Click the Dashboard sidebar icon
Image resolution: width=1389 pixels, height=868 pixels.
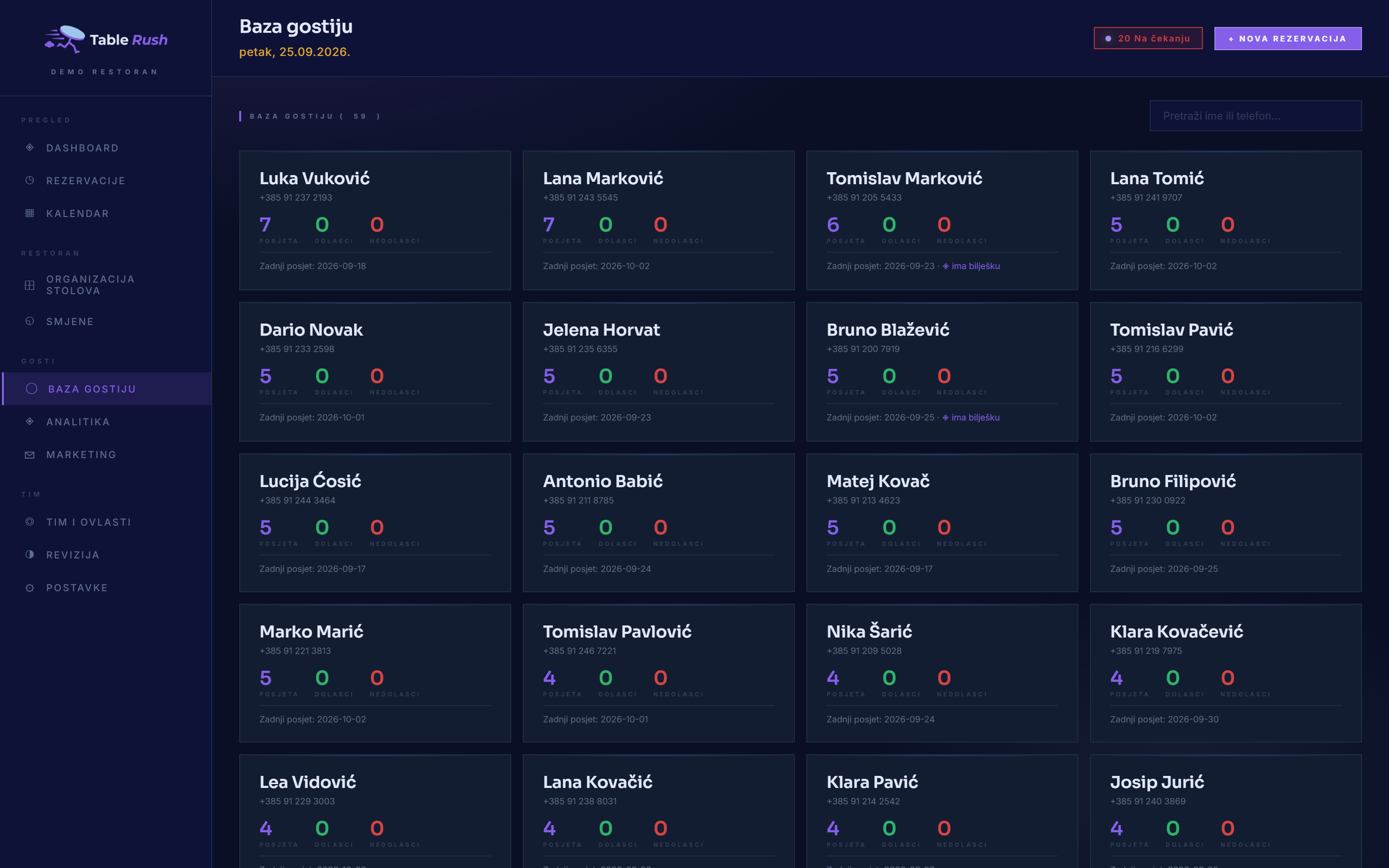click(30, 148)
